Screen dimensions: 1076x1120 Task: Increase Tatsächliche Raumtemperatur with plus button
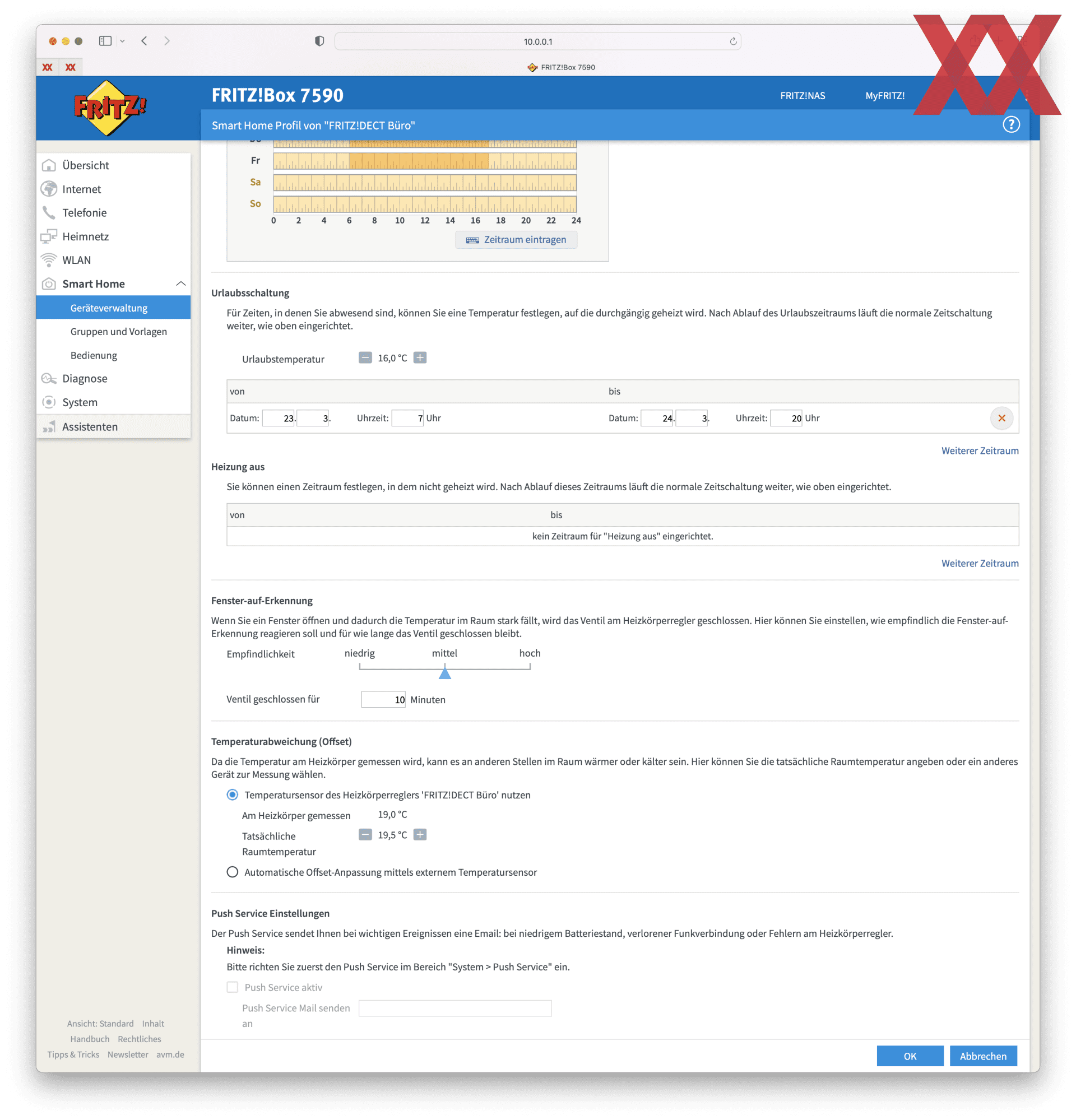pyautogui.click(x=420, y=835)
